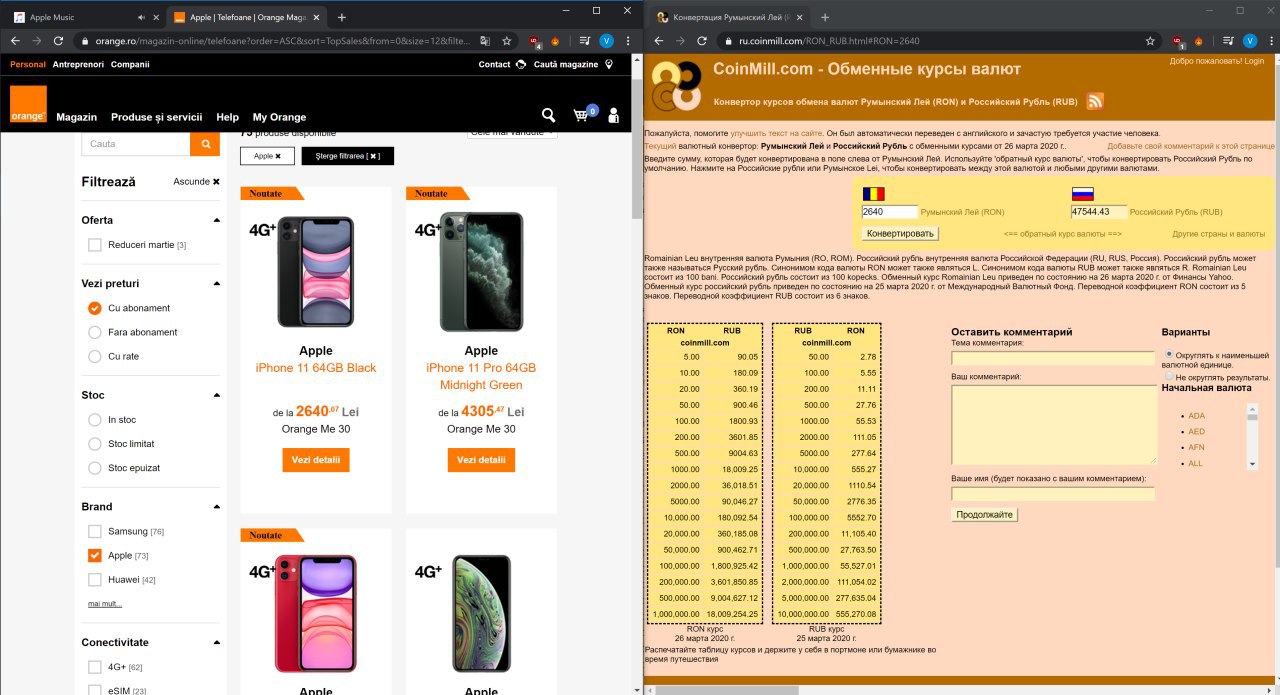Show more brands via mai mult link
This screenshot has width=1280, height=695.
[105, 604]
